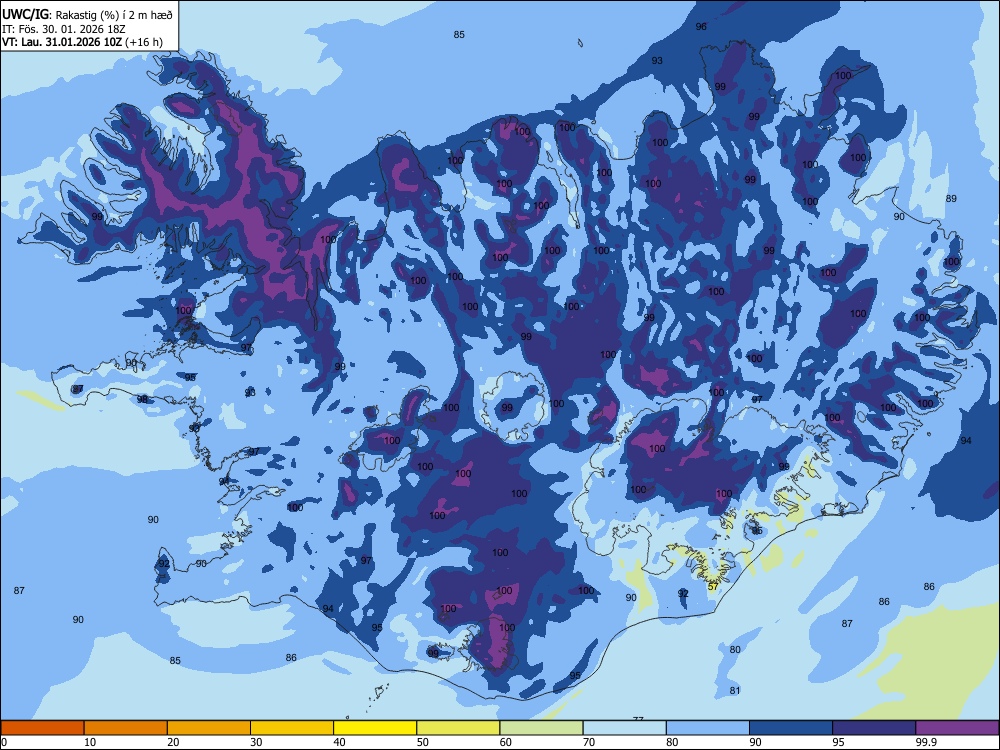Click the '30' legend tick label
Viewport: 1000px width, 750px height.
click(256, 742)
